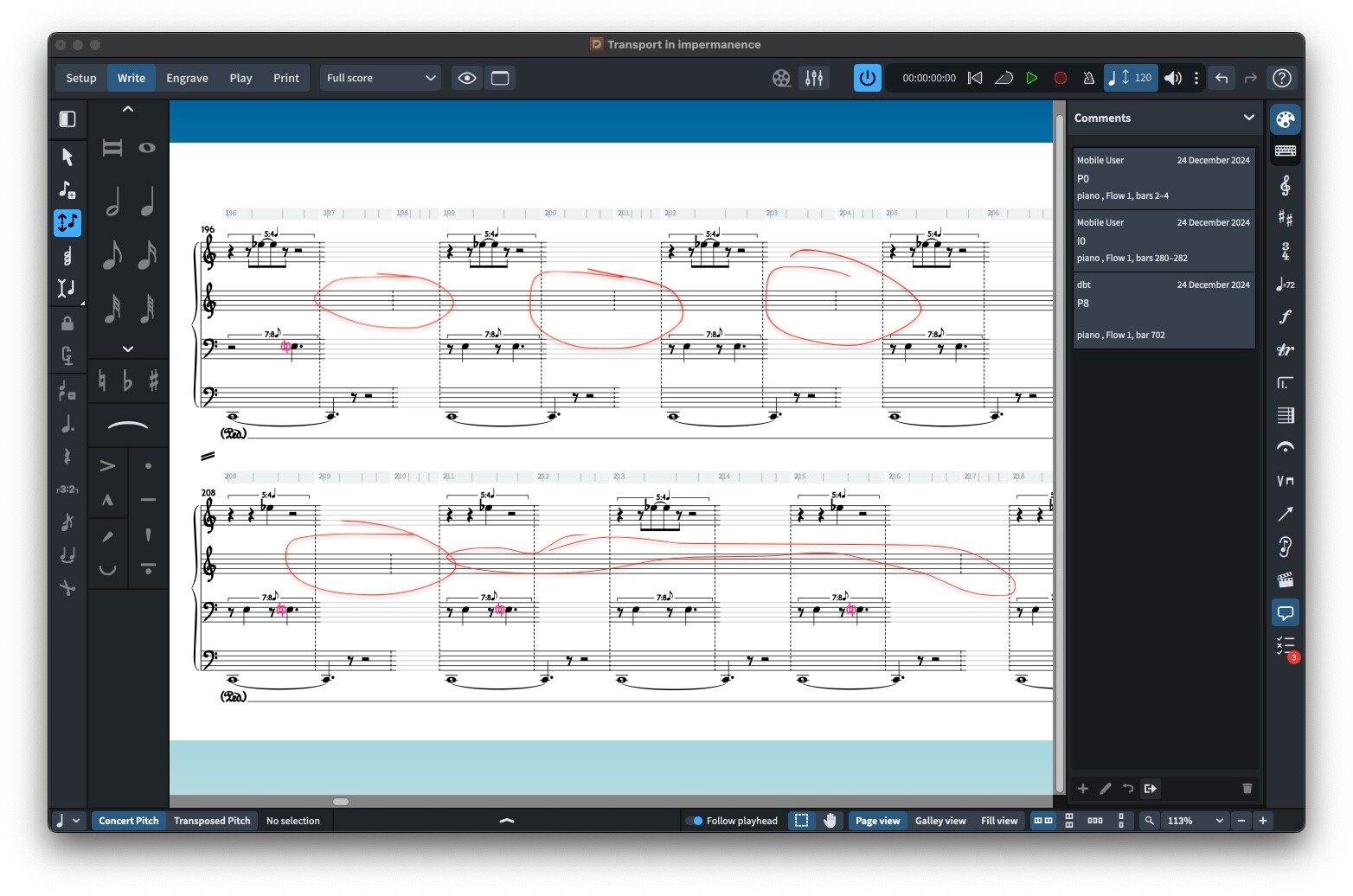This screenshot has width=1353, height=896.
Task: Select the whole note duration
Action: 147,148
